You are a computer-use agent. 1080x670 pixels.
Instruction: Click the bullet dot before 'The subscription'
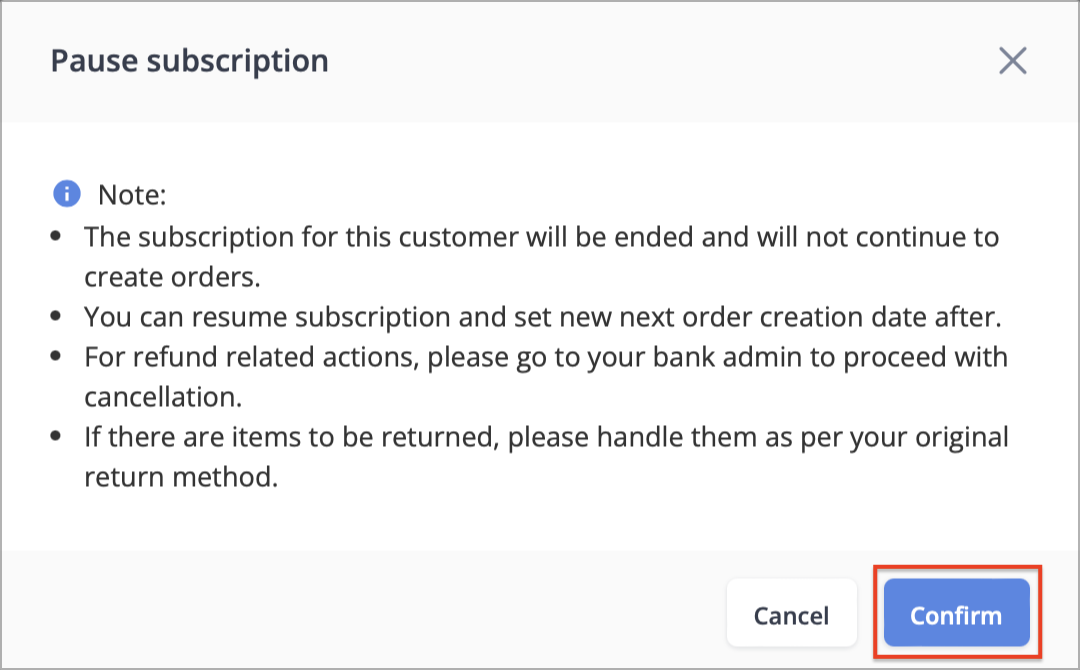[56, 237]
